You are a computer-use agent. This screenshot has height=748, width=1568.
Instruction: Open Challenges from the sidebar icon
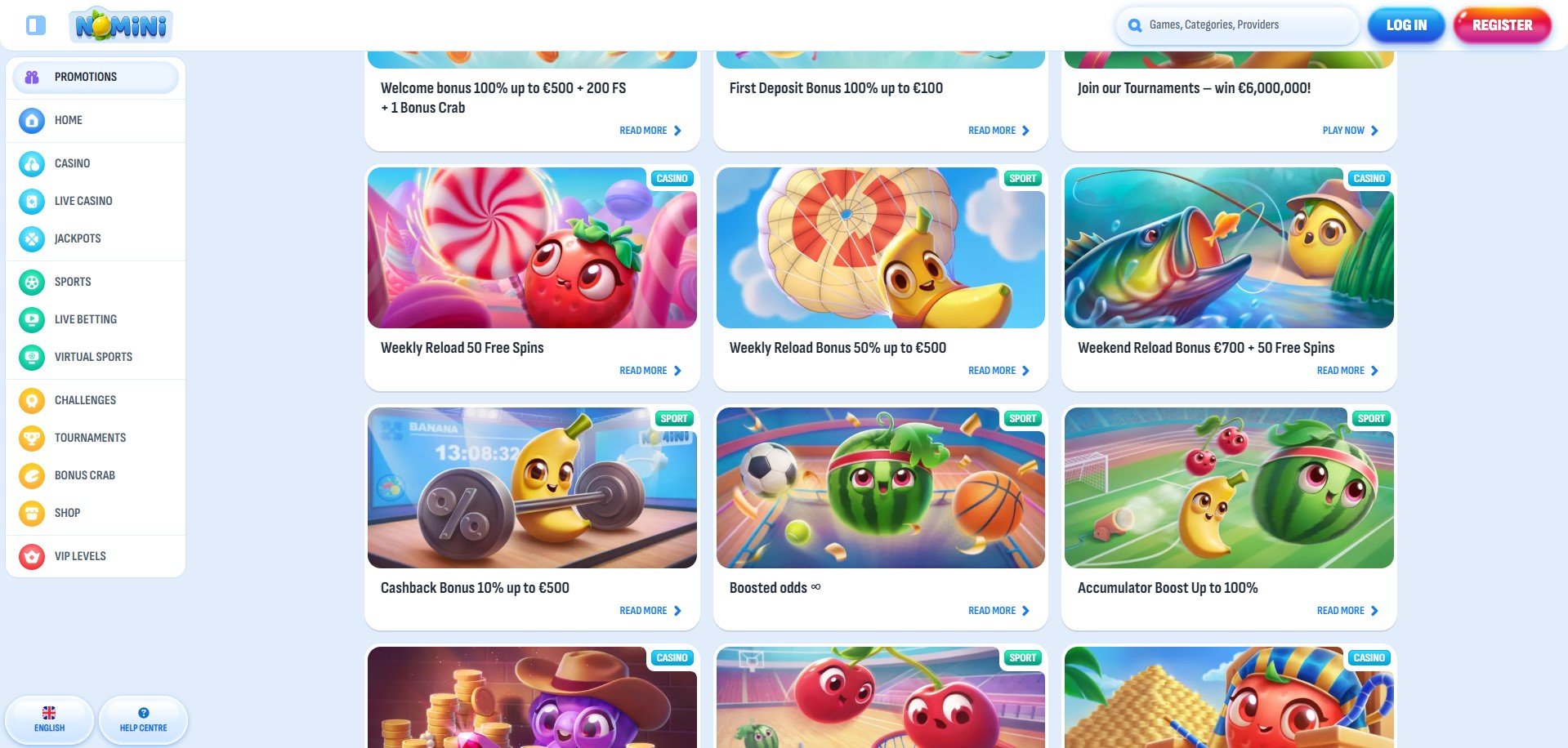tap(32, 401)
